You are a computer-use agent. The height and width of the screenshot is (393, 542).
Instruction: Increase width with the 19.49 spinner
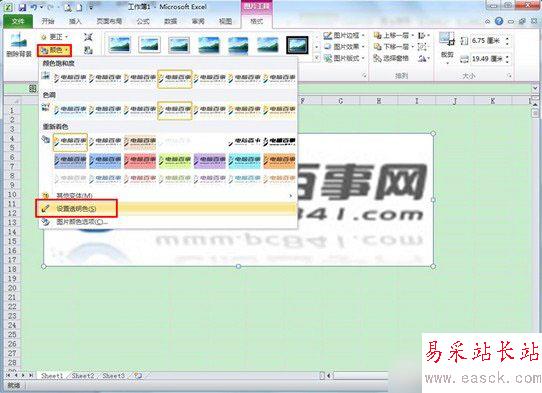(507, 56)
